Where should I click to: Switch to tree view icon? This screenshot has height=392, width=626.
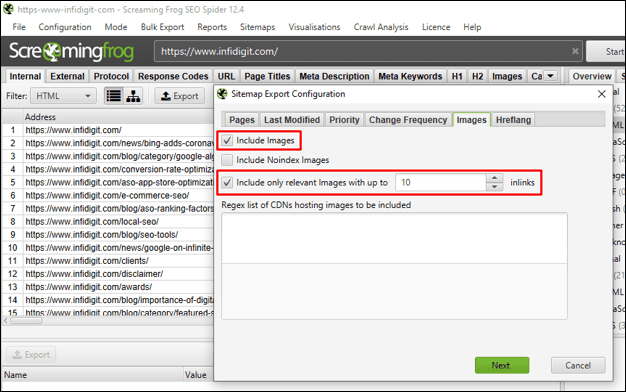coord(133,96)
